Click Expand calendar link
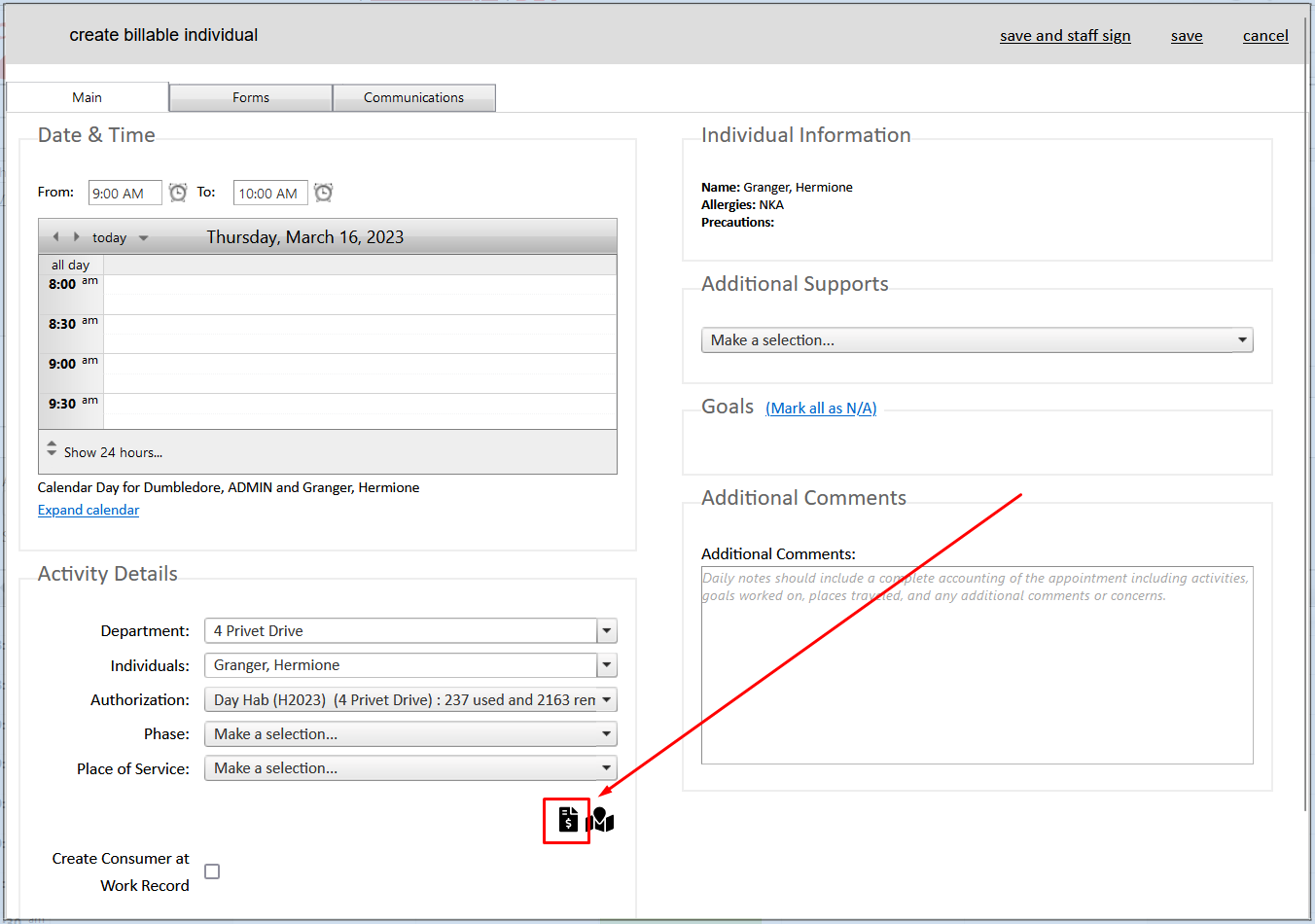 [x=89, y=510]
